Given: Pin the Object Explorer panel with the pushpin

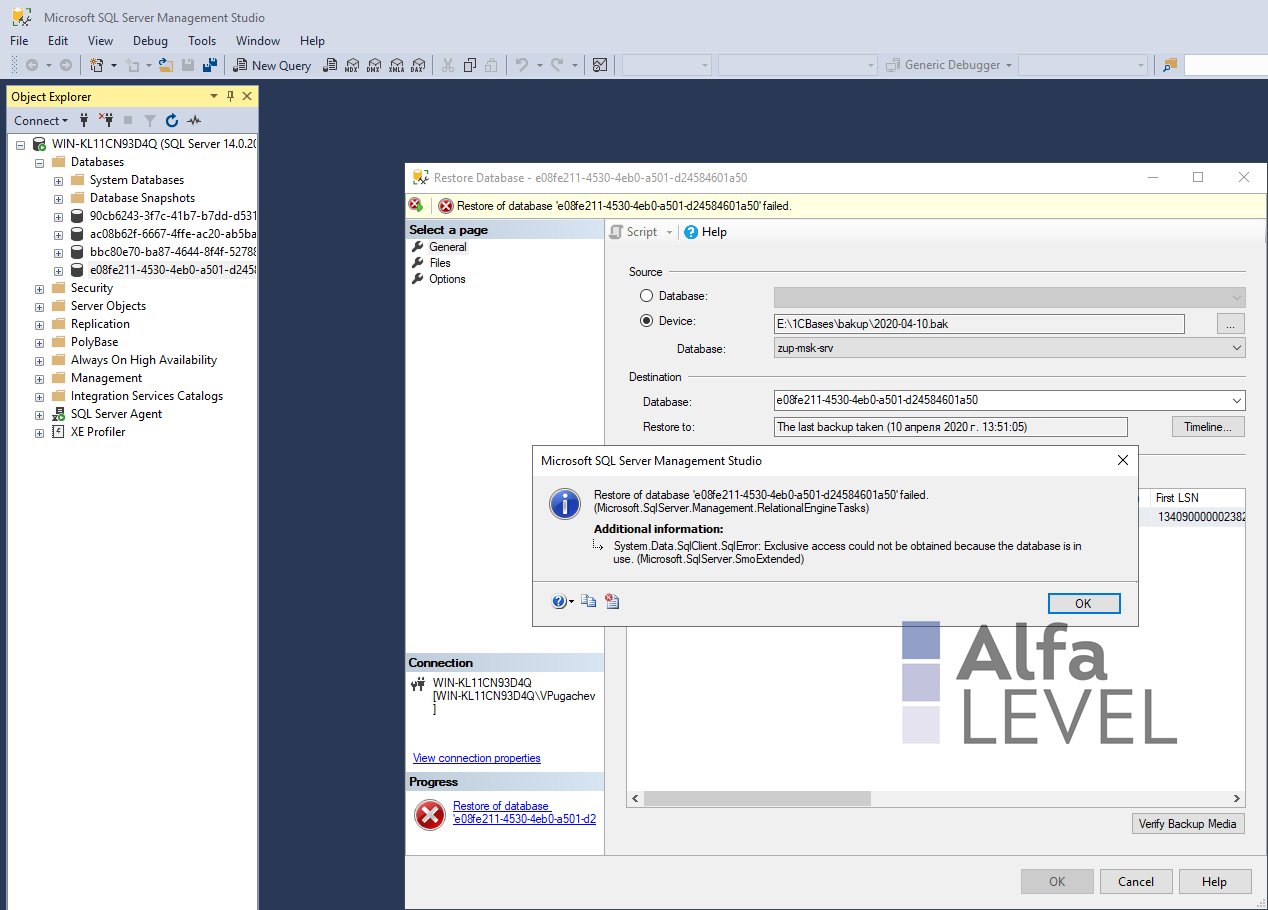Looking at the screenshot, I should point(230,96).
